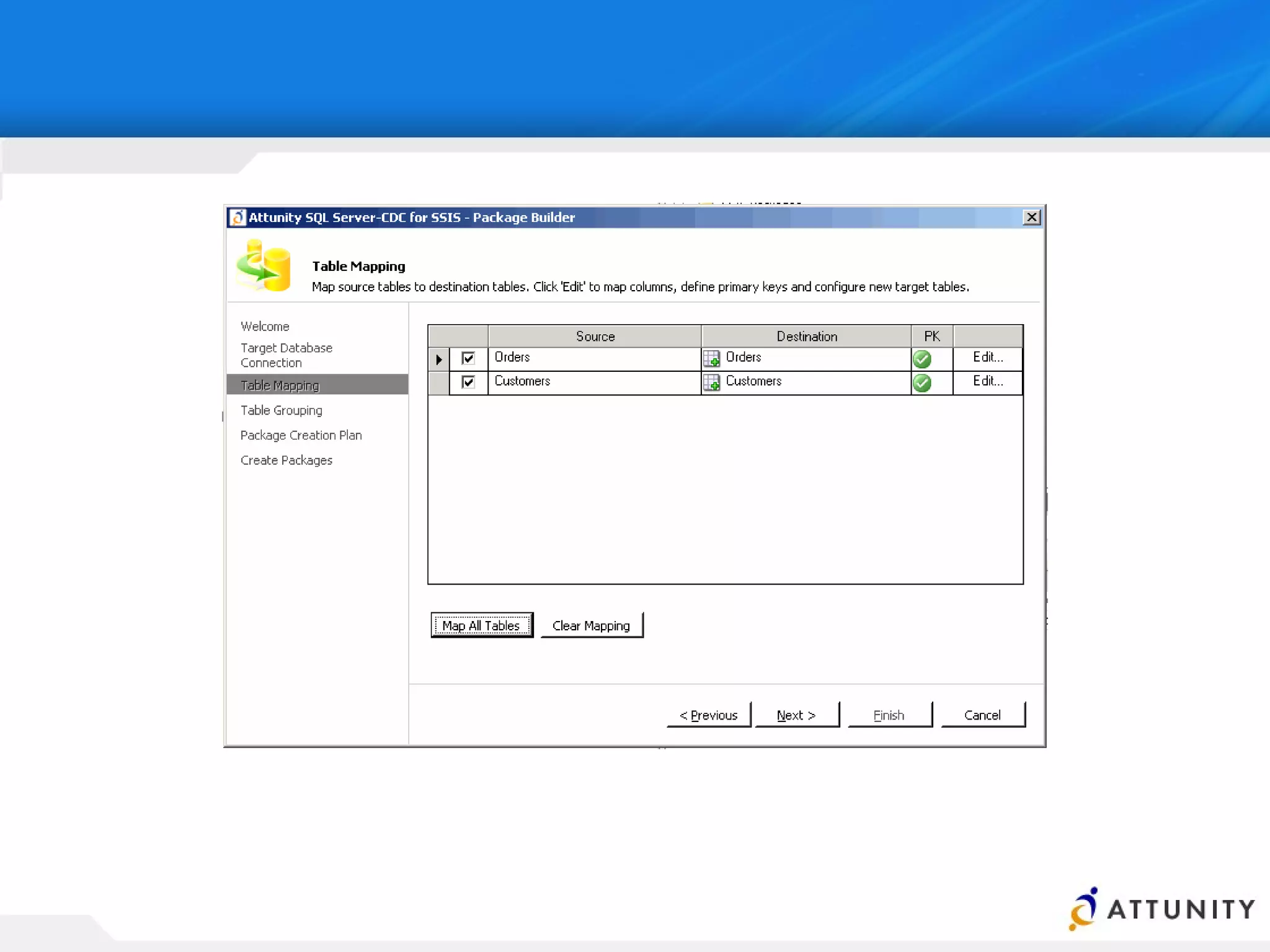Go to Target Database Connection step
Image resolution: width=1270 pixels, height=952 pixels.
pos(286,355)
